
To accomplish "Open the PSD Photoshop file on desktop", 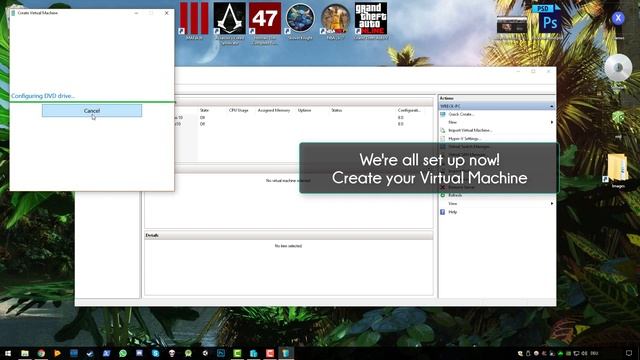I will pyautogui.click(x=547, y=20).
